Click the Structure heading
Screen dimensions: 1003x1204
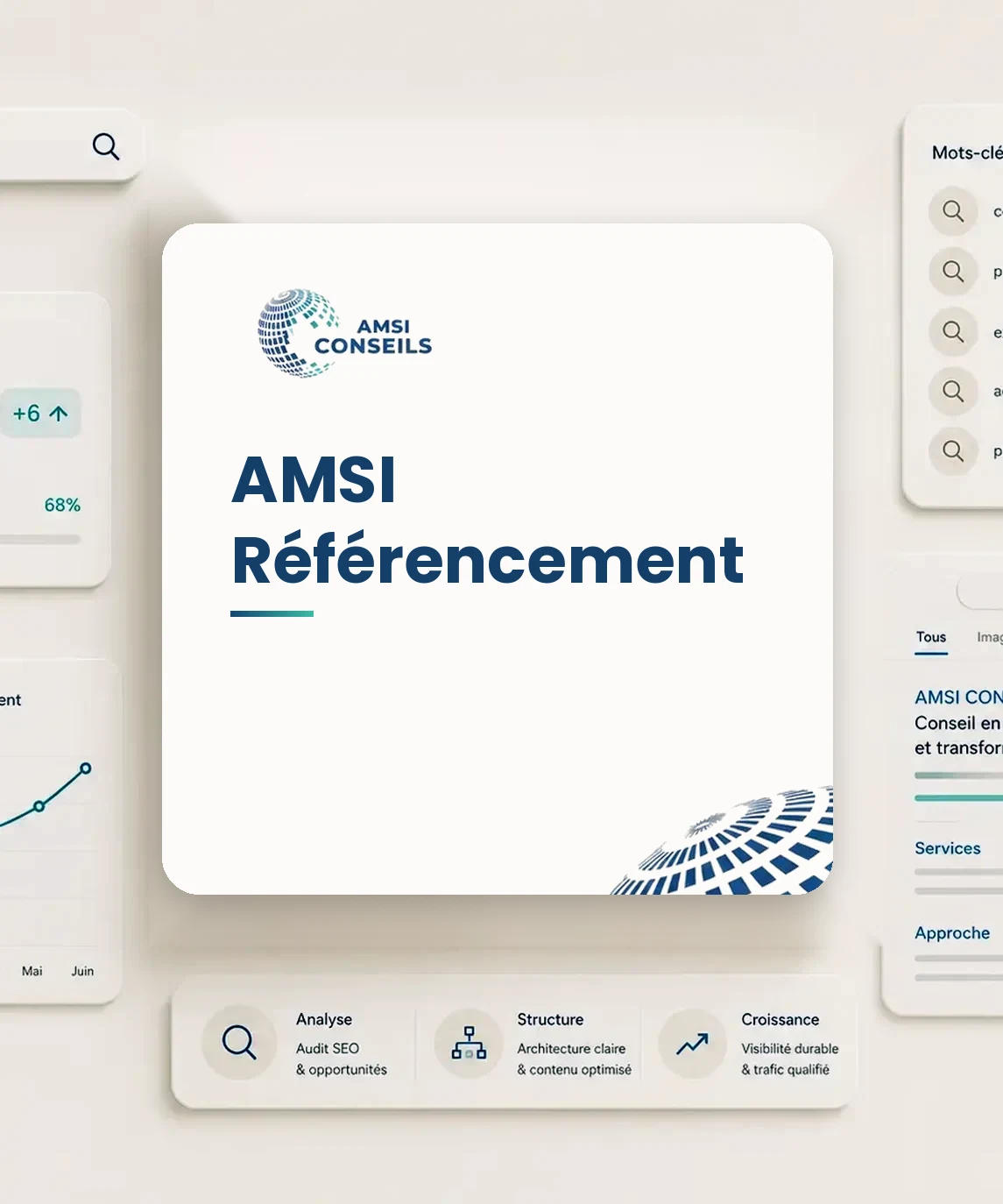[550, 1019]
